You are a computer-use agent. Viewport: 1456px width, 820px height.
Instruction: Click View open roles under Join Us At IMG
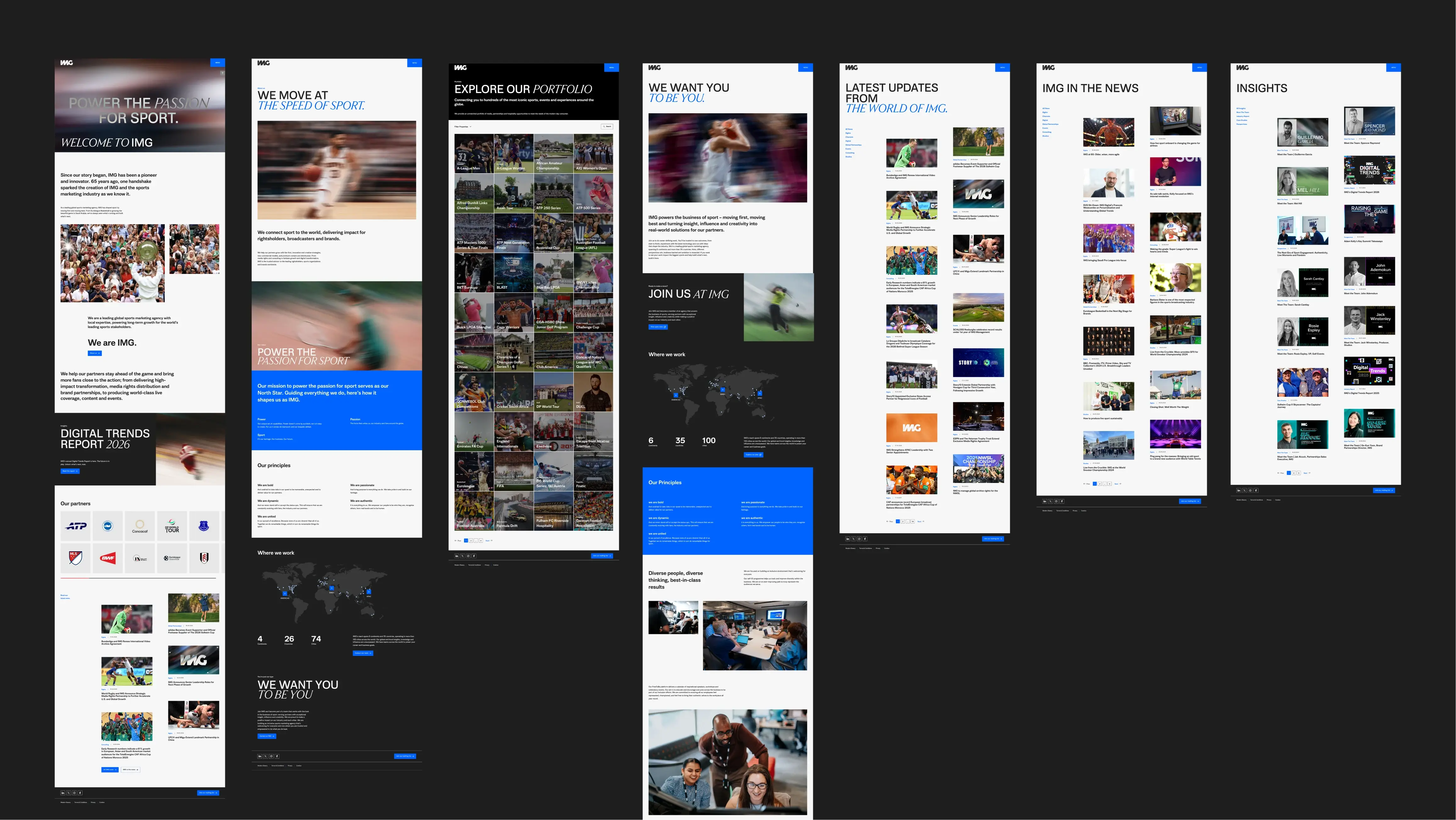(658, 327)
